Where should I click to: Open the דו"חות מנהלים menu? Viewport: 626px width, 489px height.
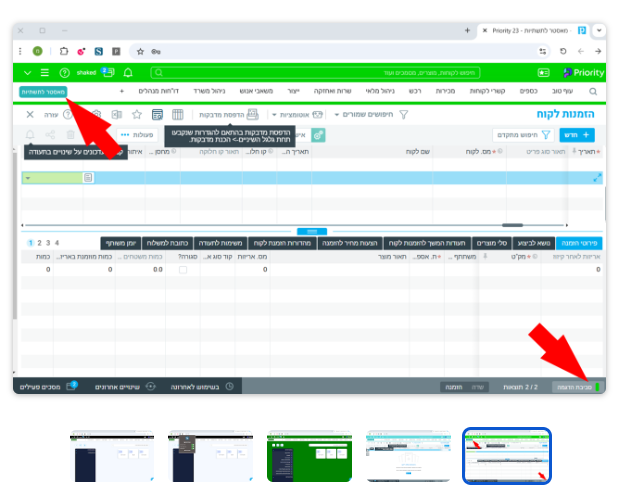158,91
